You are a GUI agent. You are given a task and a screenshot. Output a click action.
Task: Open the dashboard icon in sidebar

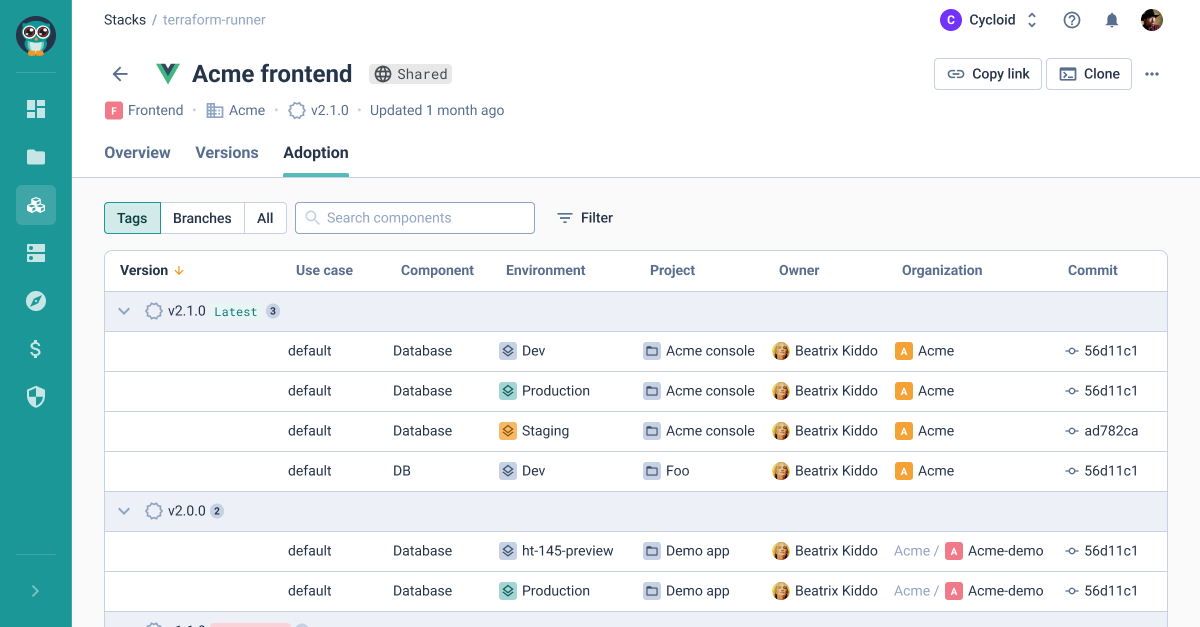coord(36,109)
